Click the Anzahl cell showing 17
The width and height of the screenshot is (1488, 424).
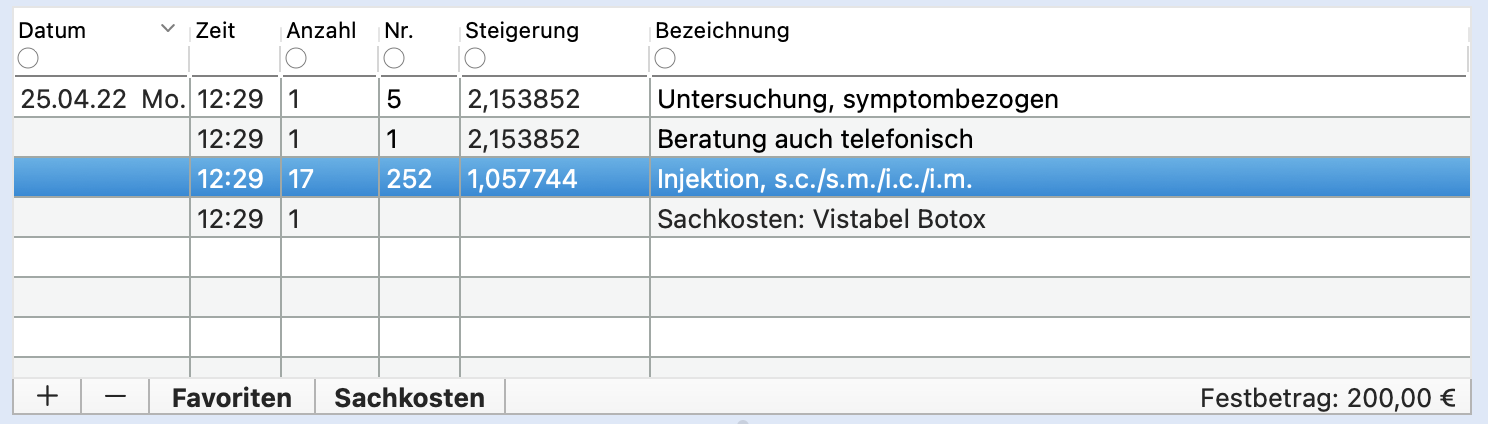pyautogui.click(x=330, y=179)
